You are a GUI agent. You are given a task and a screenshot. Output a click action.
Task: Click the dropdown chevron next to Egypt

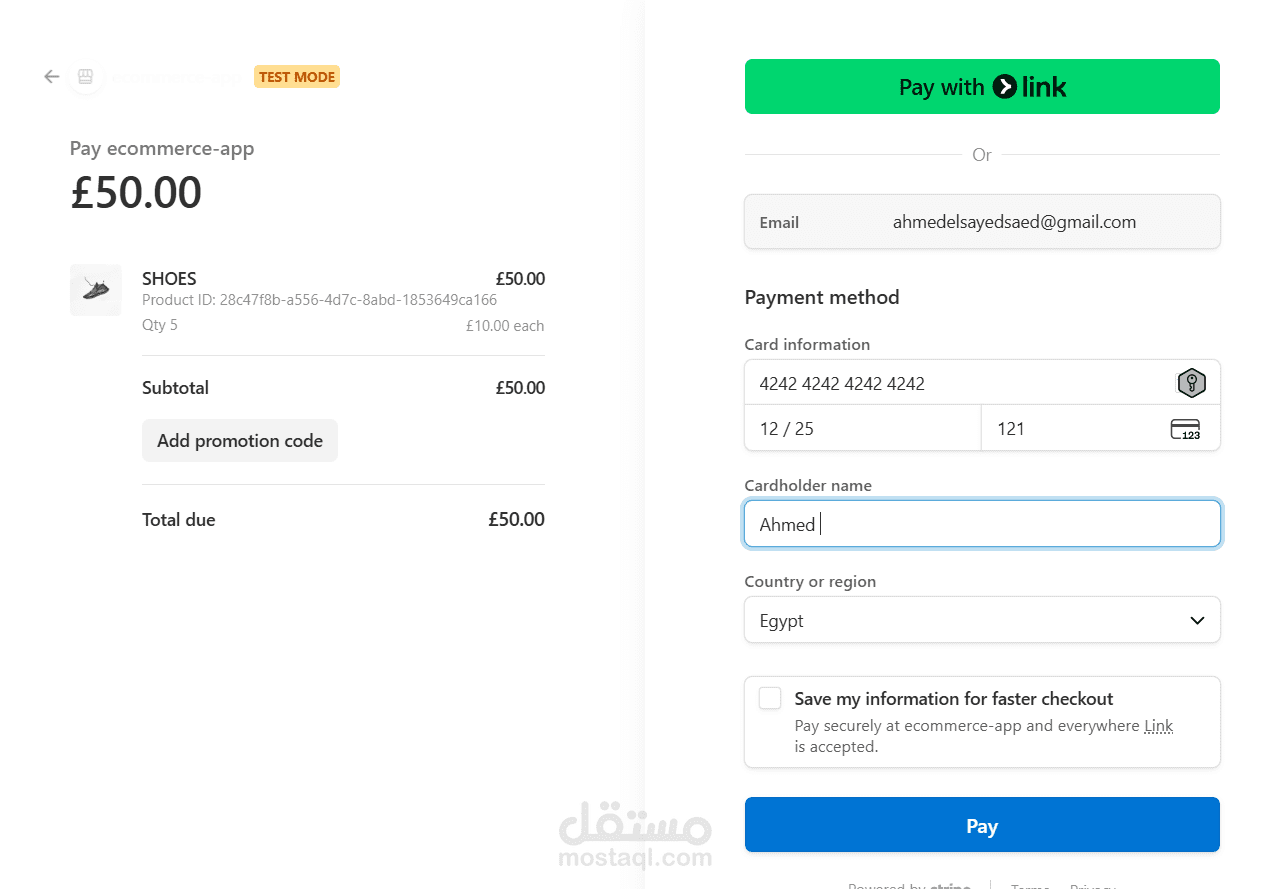tap(1197, 621)
